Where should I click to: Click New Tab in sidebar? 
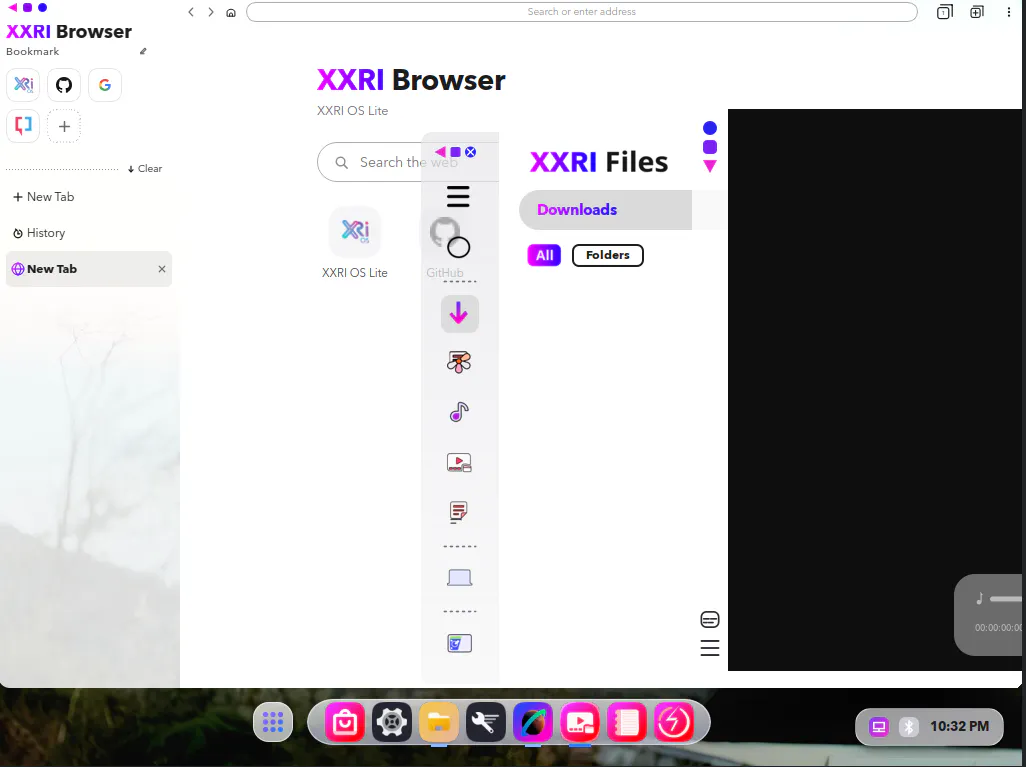[x=44, y=197]
